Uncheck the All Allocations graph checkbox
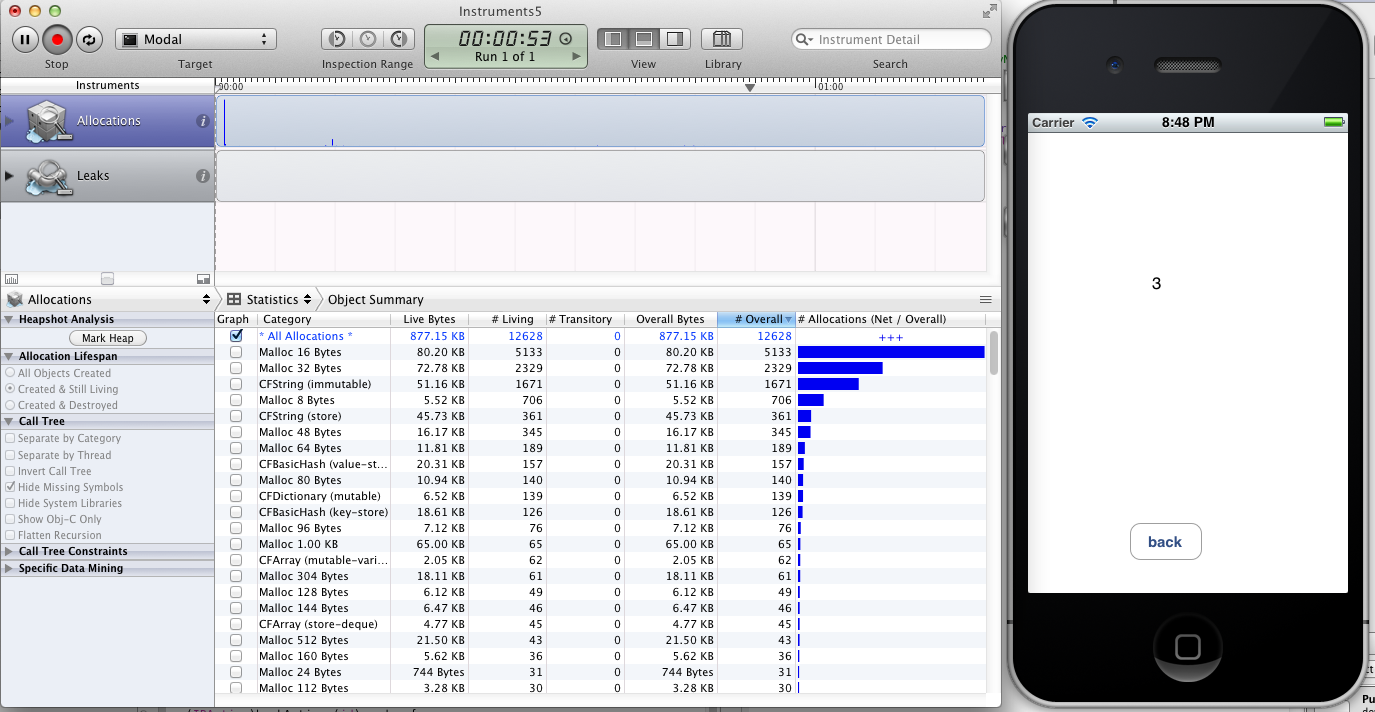 [x=236, y=336]
